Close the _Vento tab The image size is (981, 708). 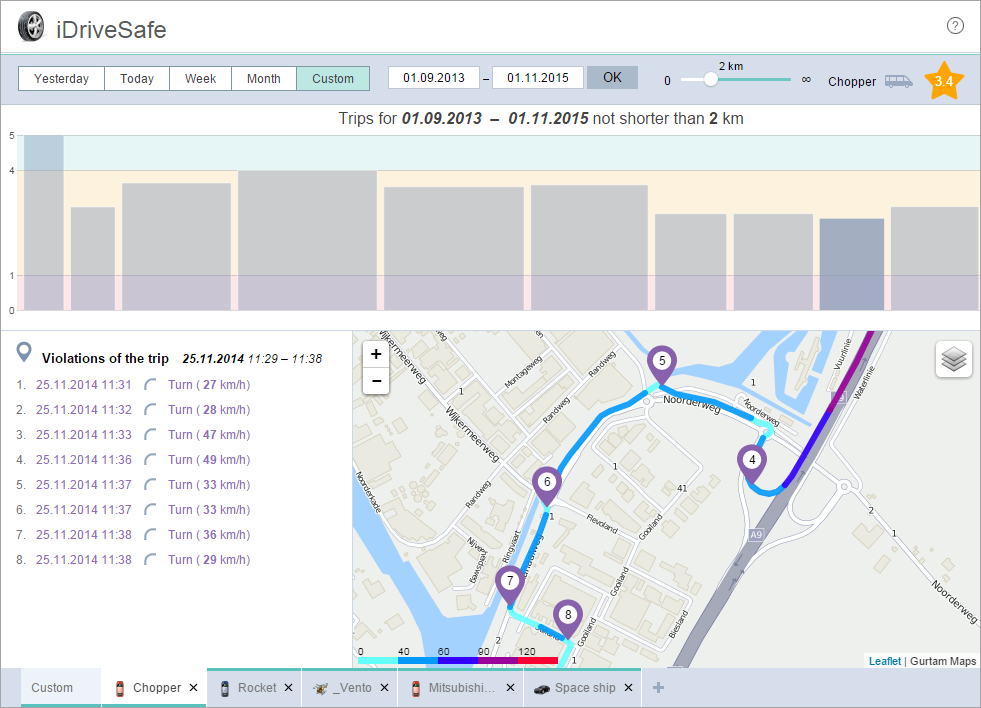coord(385,688)
